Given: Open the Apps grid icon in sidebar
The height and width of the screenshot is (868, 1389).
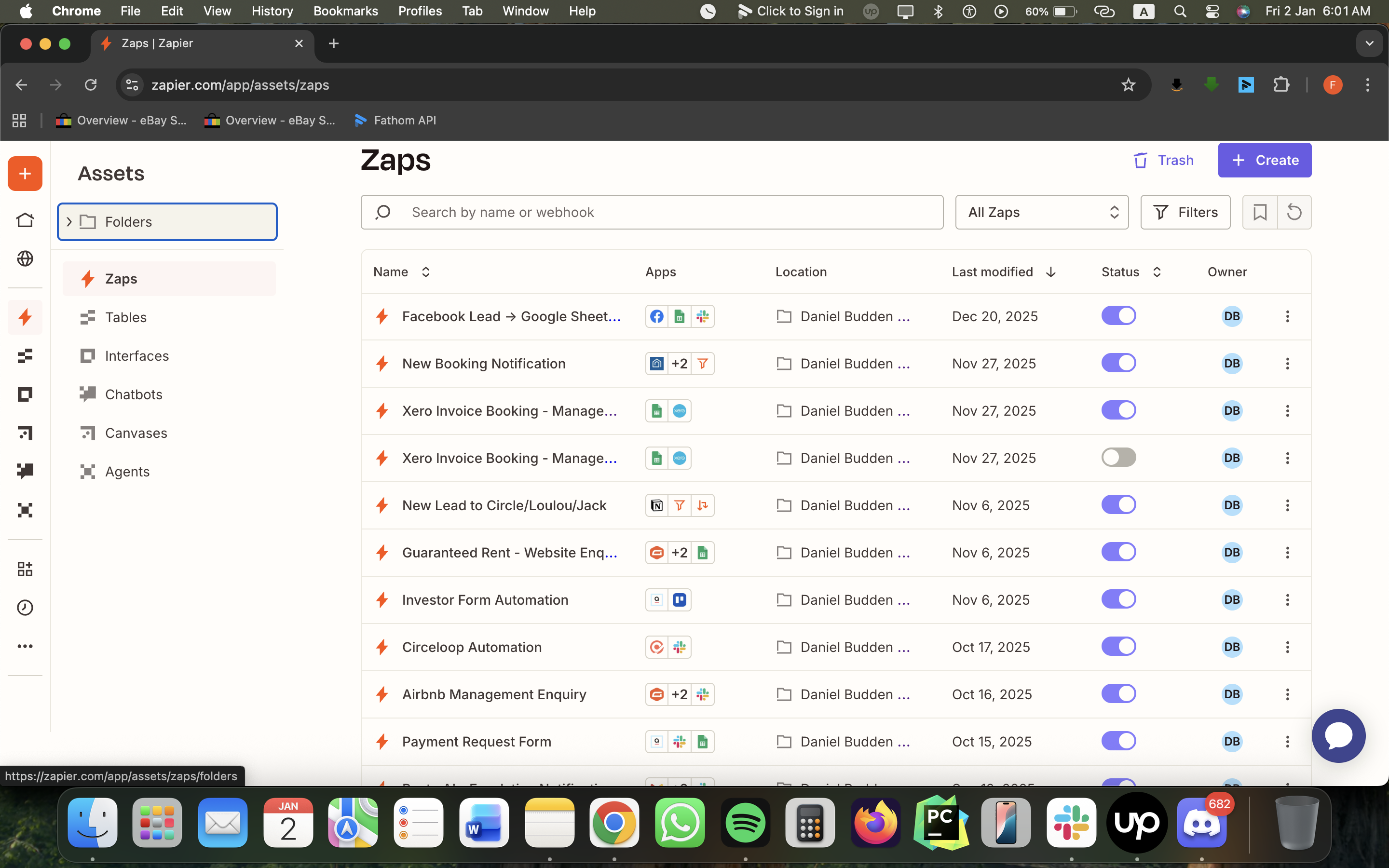Looking at the screenshot, I should coord(25,569).
